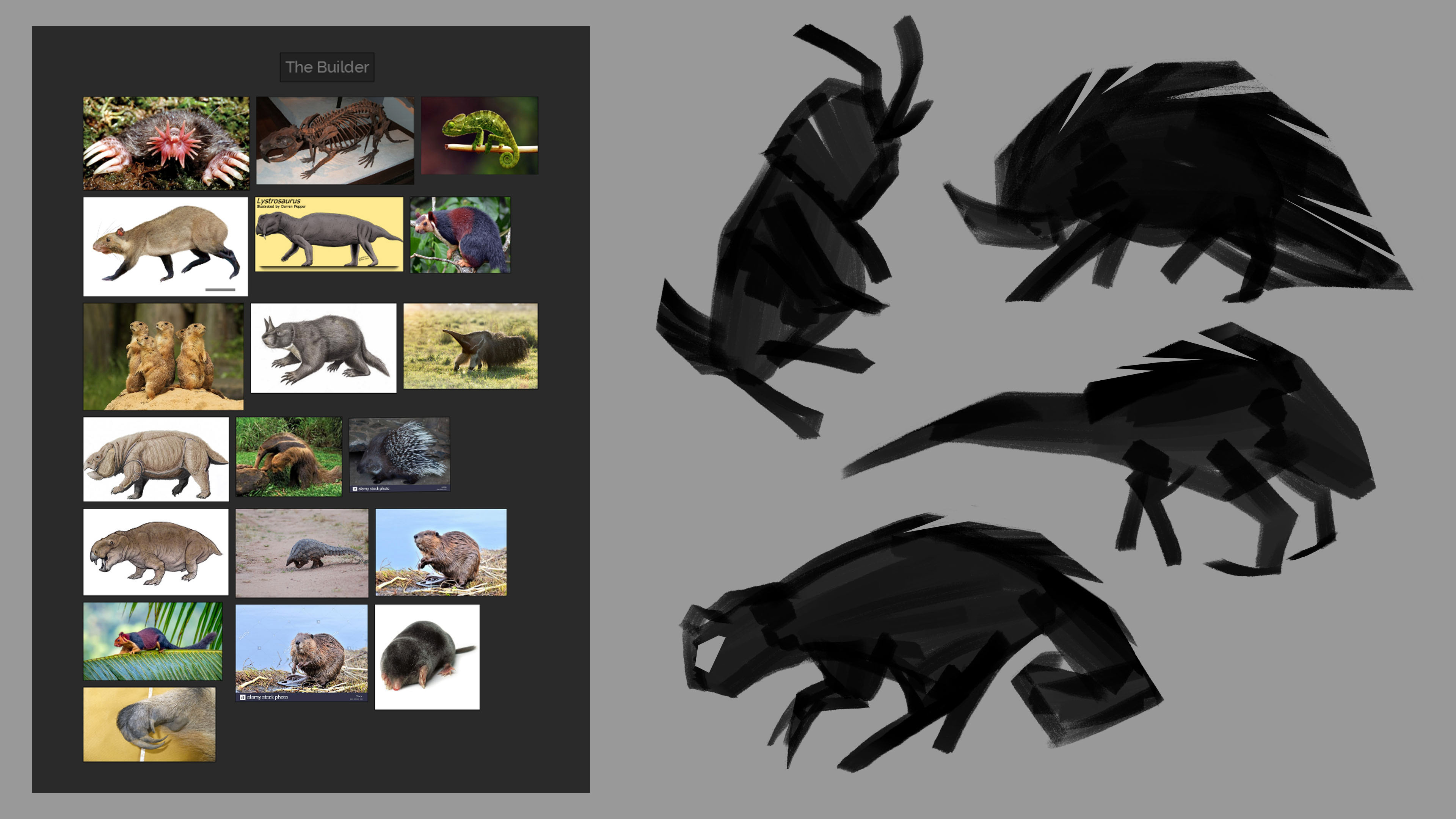Select the squirrel on palm leaf photo
Screen dimensions: 1456x819
152,641
